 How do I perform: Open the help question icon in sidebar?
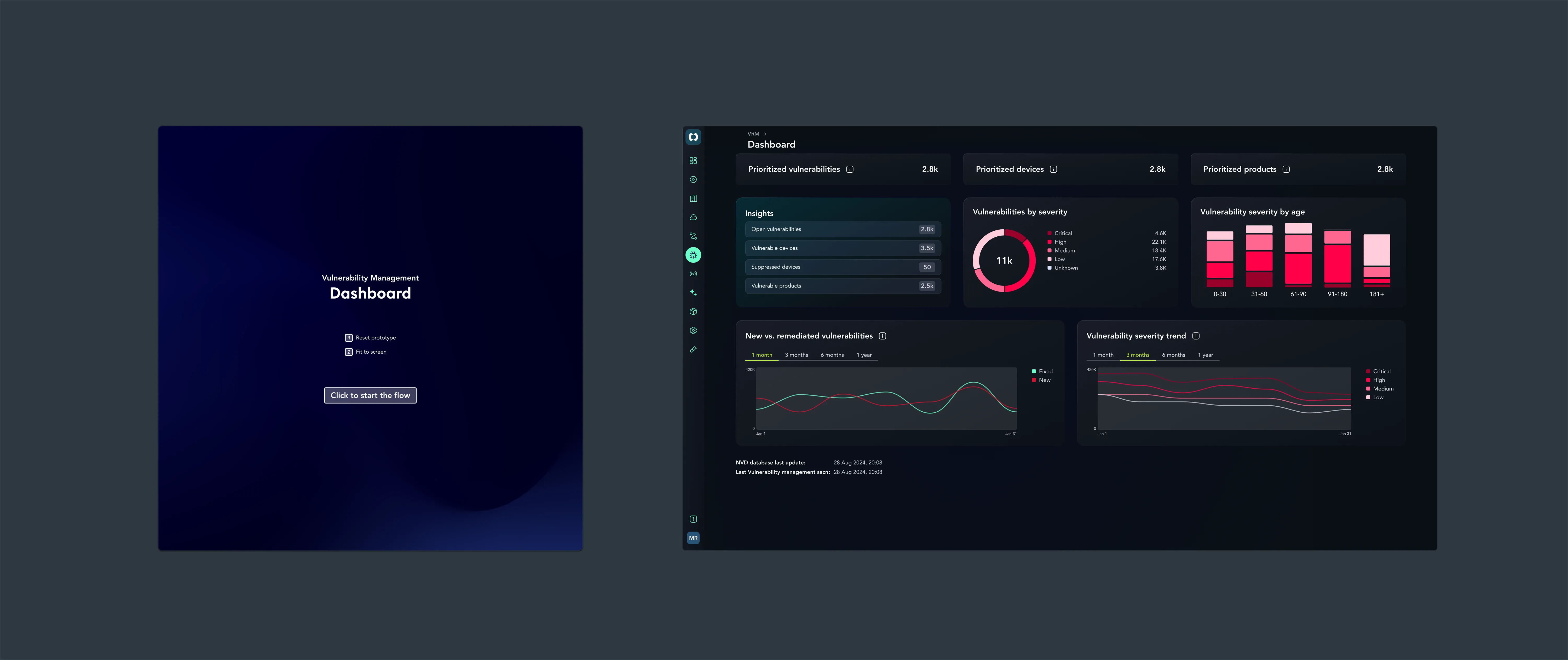(x=693, y=519)
